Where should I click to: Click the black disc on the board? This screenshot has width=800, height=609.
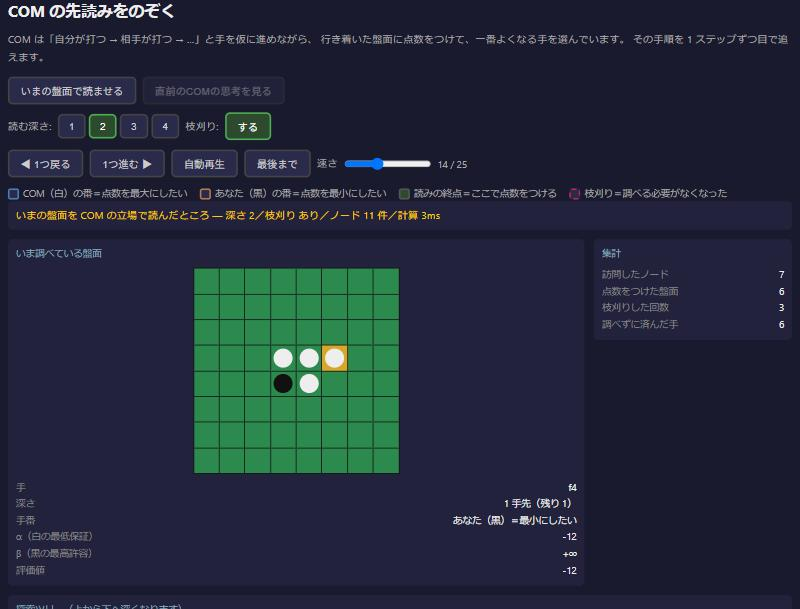[x=283, y=384]
